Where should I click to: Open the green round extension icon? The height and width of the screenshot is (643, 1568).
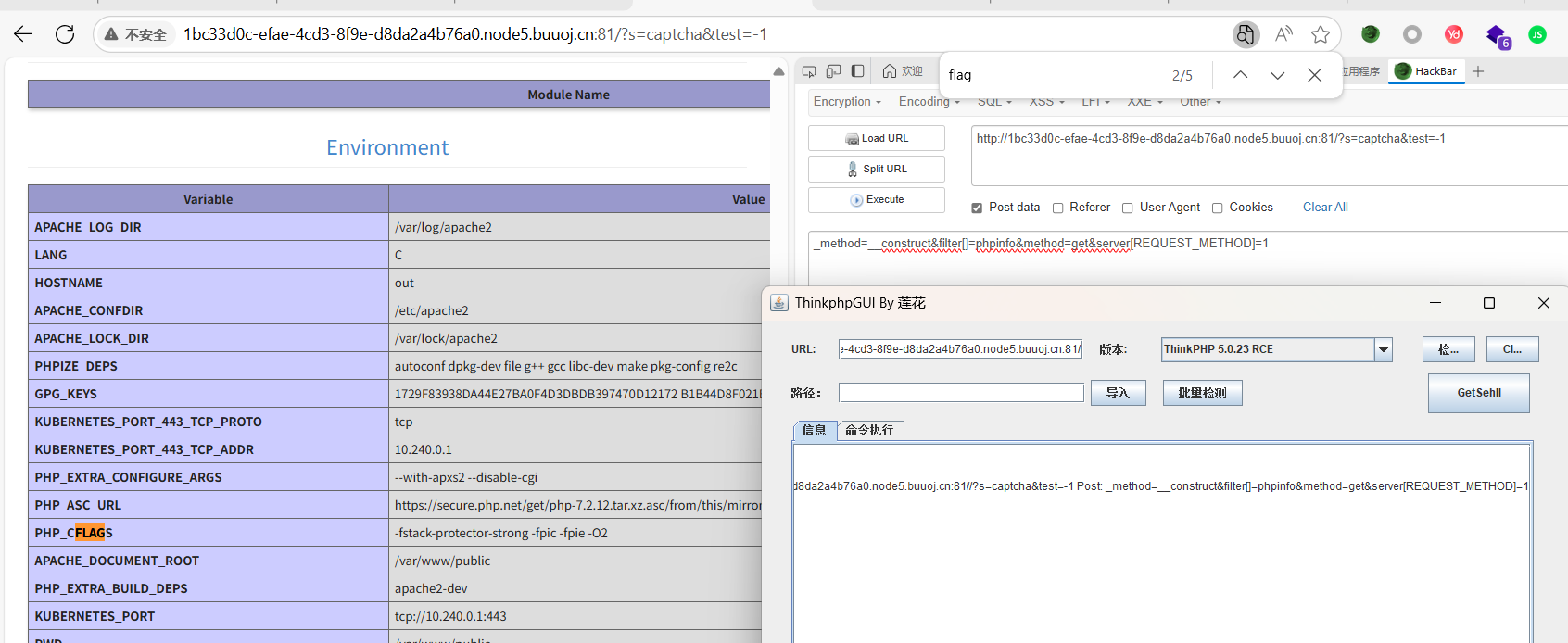(1371, 34)
